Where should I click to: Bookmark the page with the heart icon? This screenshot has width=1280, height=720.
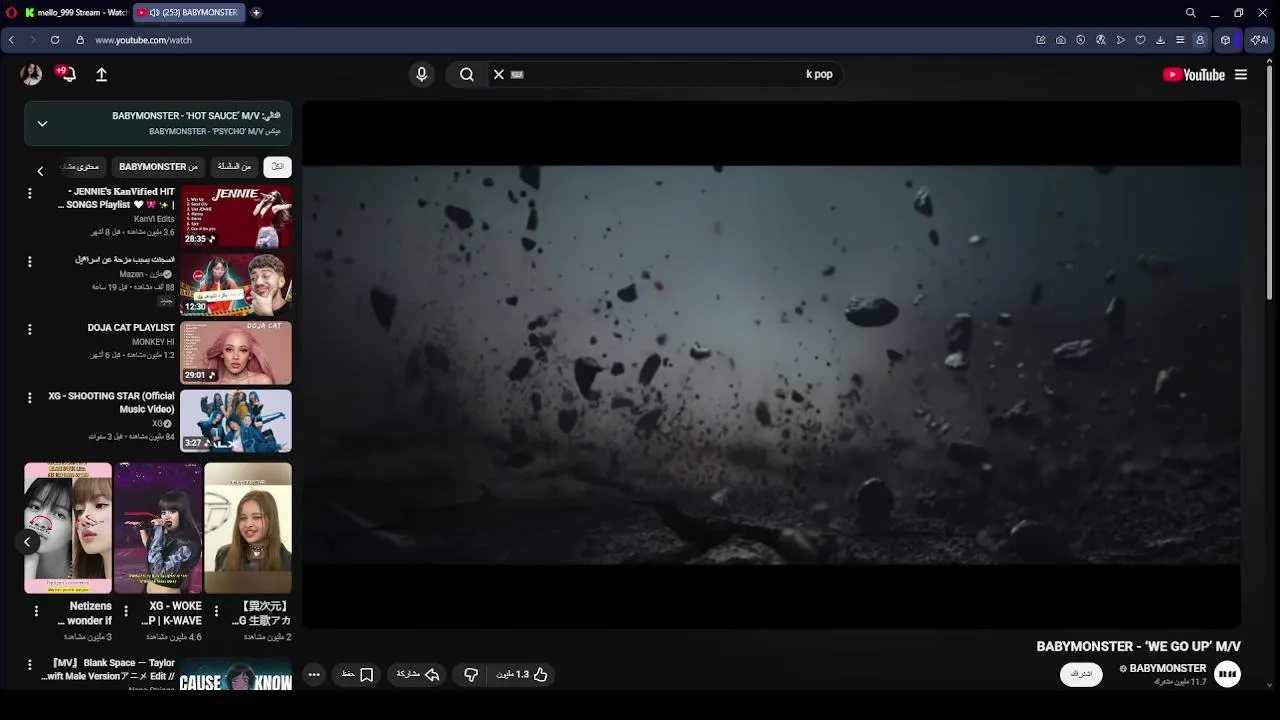1140,40
